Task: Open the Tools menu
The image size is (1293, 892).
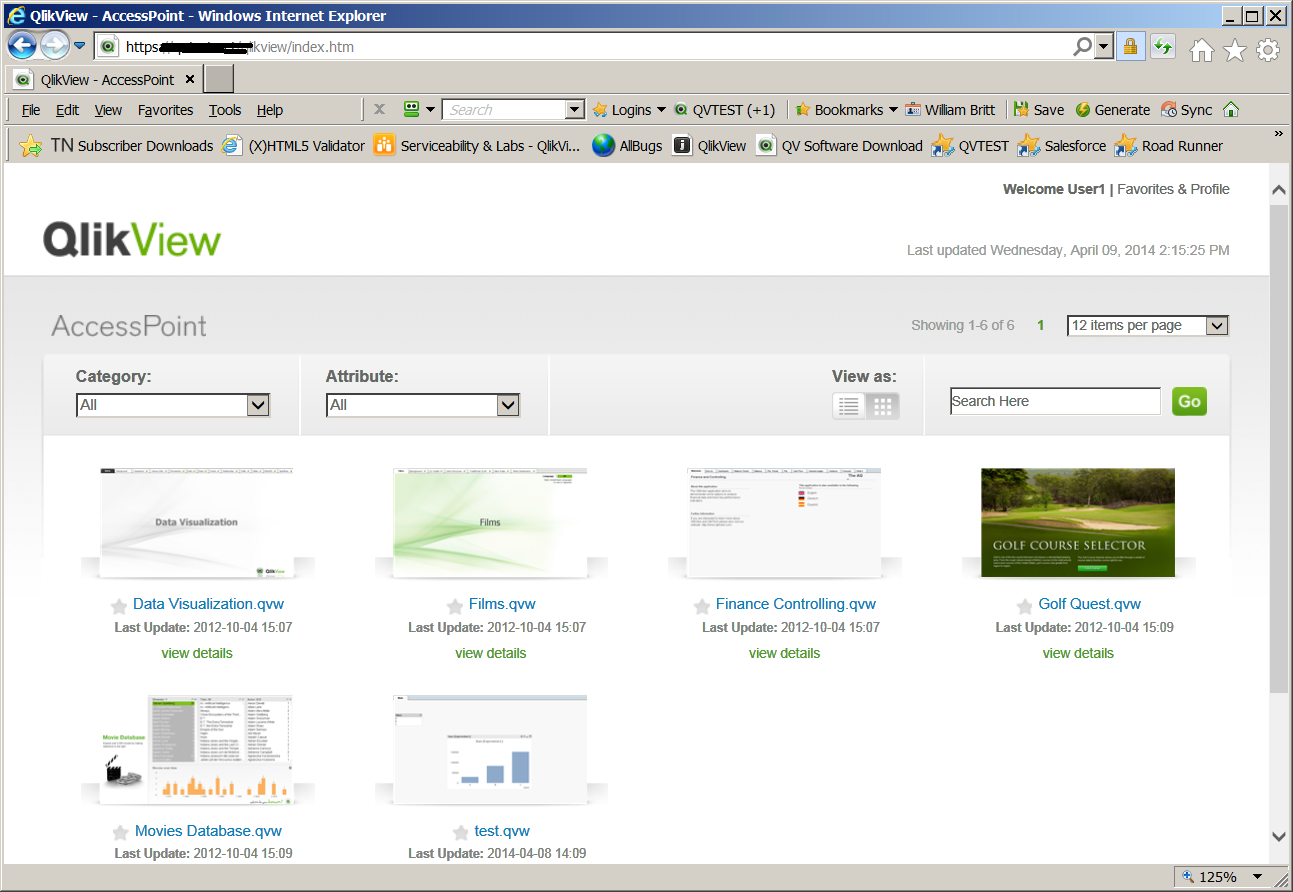Action: tap(225, 110)
